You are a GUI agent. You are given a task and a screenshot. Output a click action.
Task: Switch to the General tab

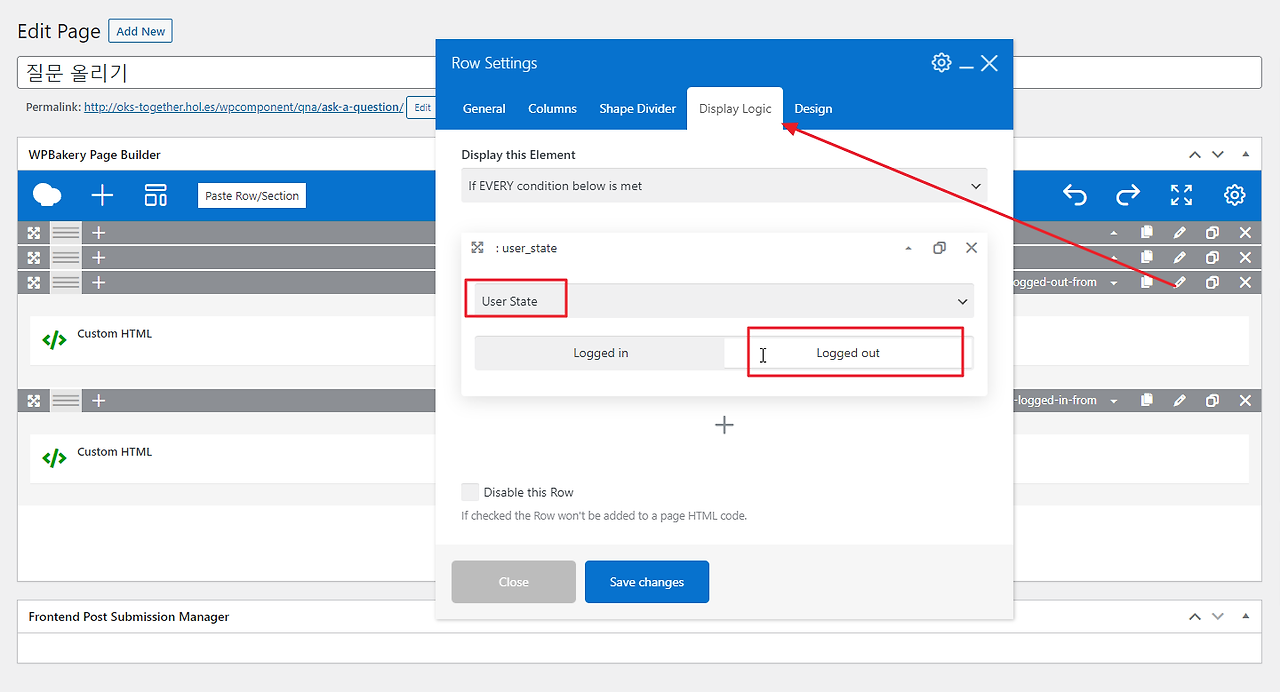click(x=484, y=109)
